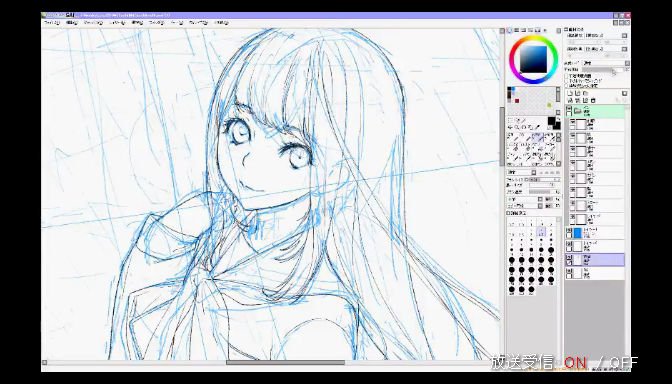This screenshot has width=672, height=384.
Task: Select the move layer tool
Action: tap(510, 127)
